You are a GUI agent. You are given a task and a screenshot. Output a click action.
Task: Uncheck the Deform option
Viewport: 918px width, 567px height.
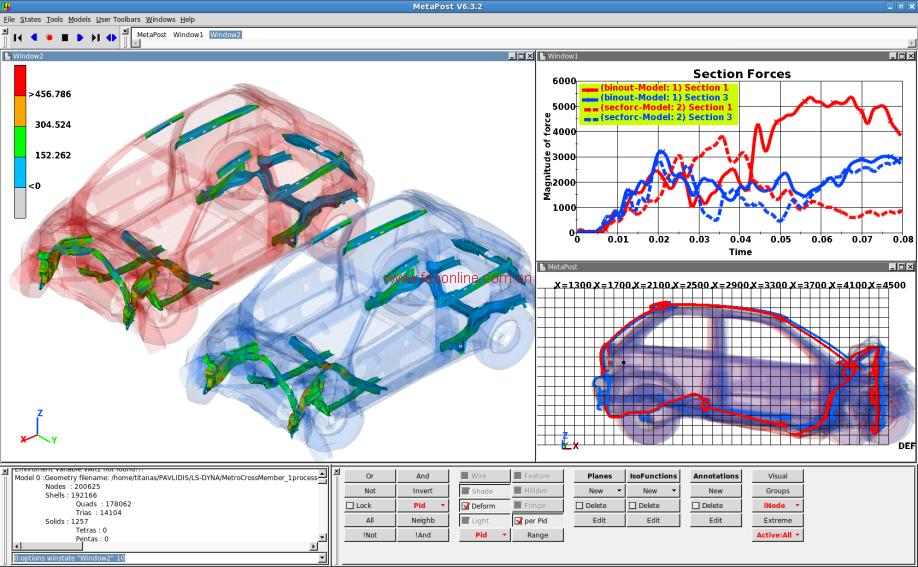[x=466, y=506]
